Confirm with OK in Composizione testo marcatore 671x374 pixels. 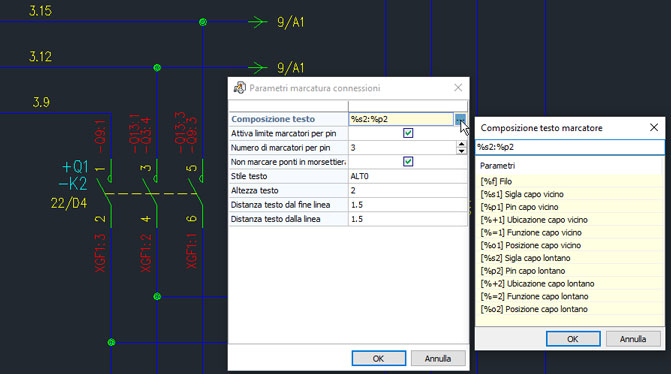click(x=573, y=339)
